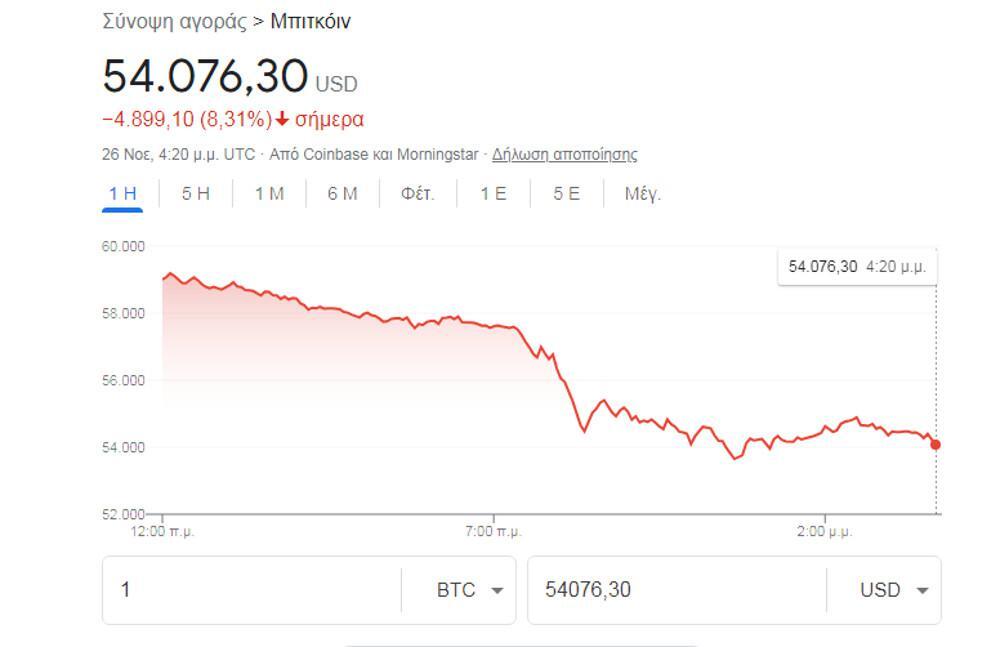The height and width of the screenshot is (647, 1000).
Task: Show the 6 M chart range
Action: coord(342,194)
